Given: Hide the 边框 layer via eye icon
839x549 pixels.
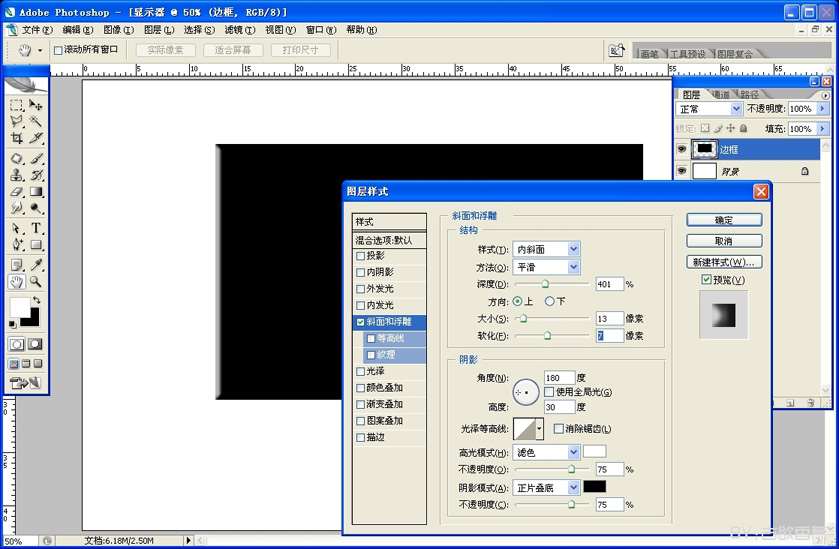Looking at the screenshot, I should [682, 148].
